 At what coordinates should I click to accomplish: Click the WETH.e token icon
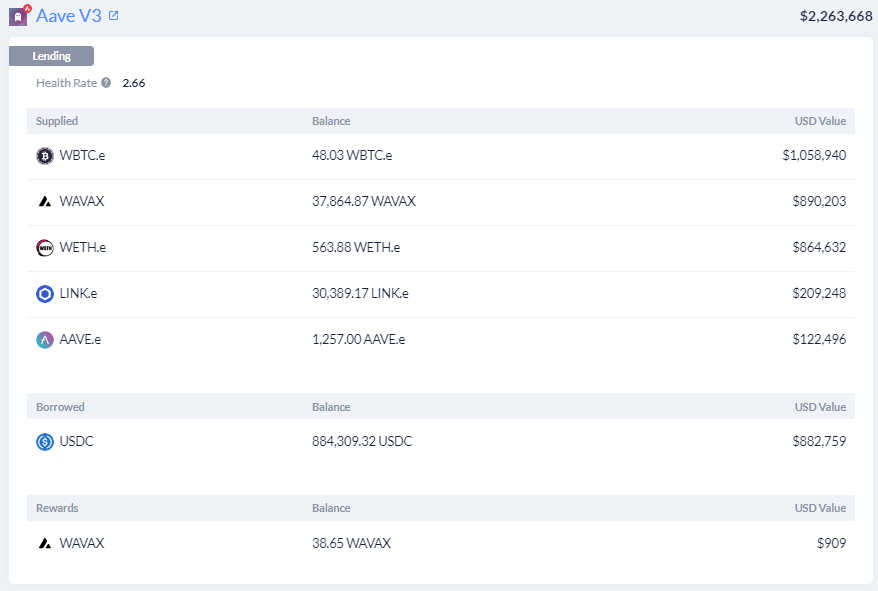click(x=45, y=248)
